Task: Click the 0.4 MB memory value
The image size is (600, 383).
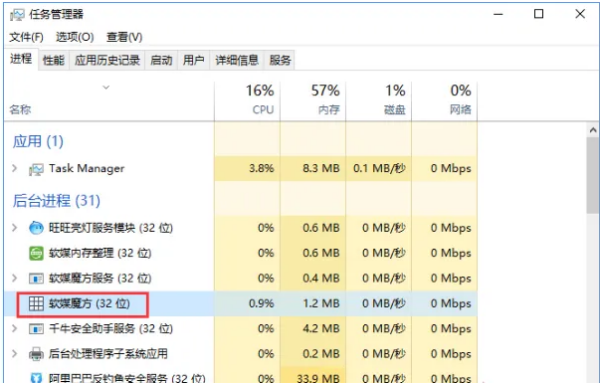Action: click(321, 278)
